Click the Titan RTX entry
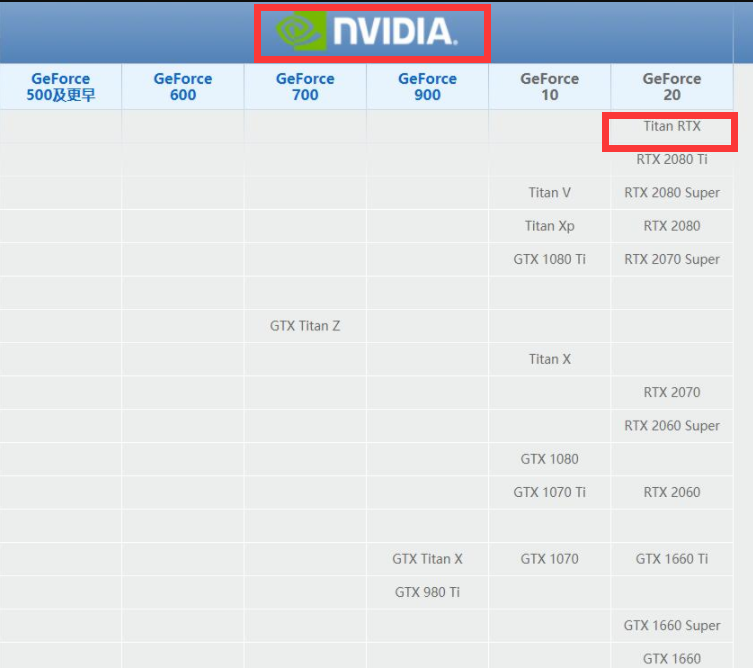This screenshot has width=753, height=668. pyautogui.click(x=672, y=127)
